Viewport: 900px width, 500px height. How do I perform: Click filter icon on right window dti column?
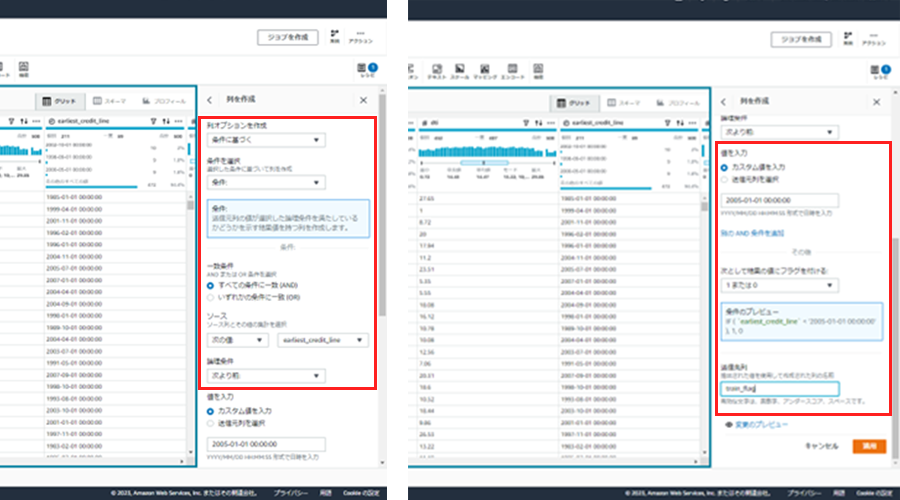[x=526, y=123]
